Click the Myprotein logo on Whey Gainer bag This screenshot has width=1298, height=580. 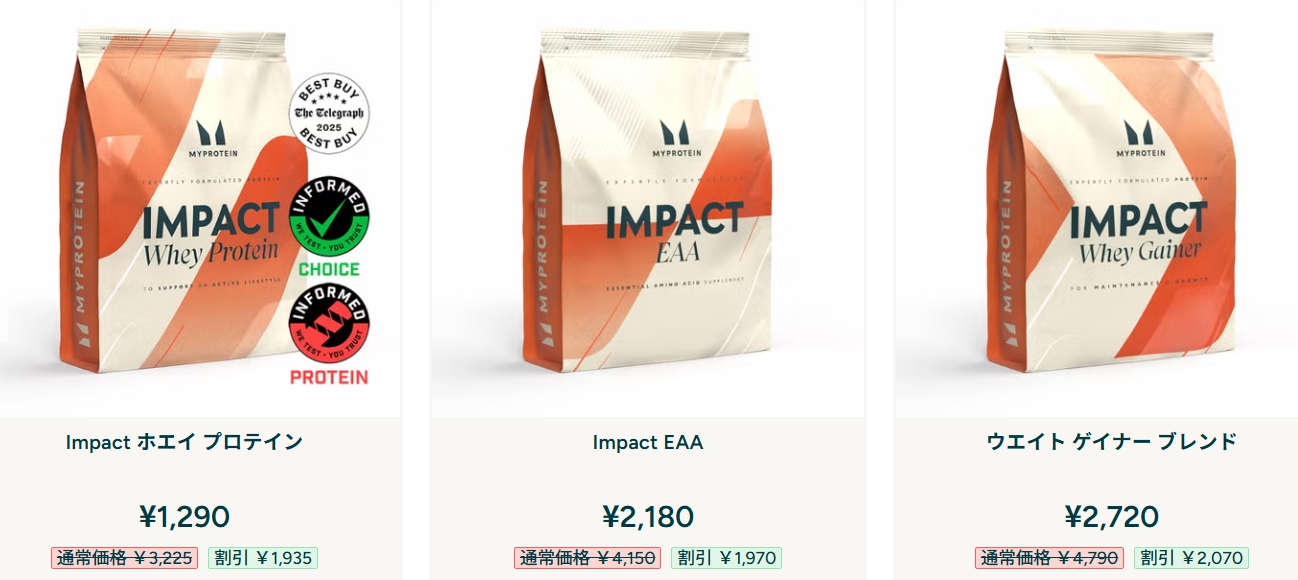coord(1141,140)
